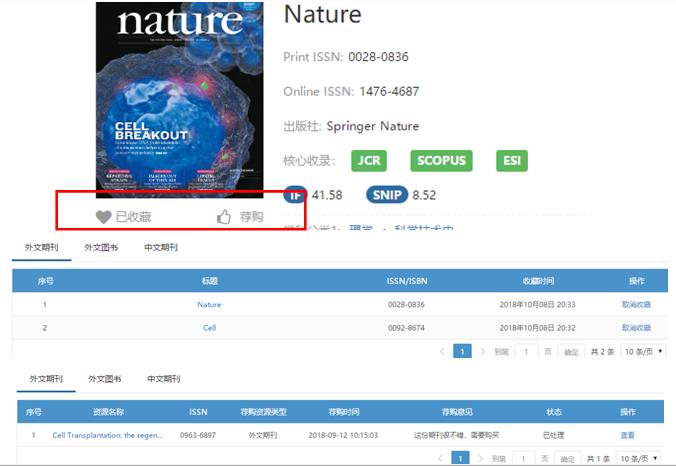This screenshot has height=466, width=676.
Task: Click ISSN 0028-0836 in favorites table
Action: [x=406, y=304]
